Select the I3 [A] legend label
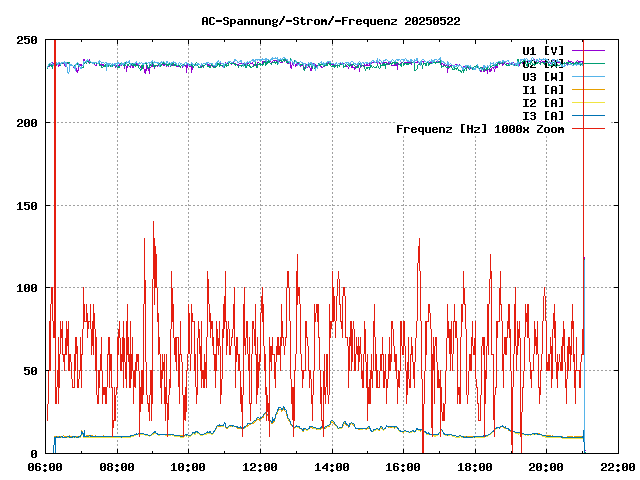This screenshot has width=640, height=480. (543, 115)
